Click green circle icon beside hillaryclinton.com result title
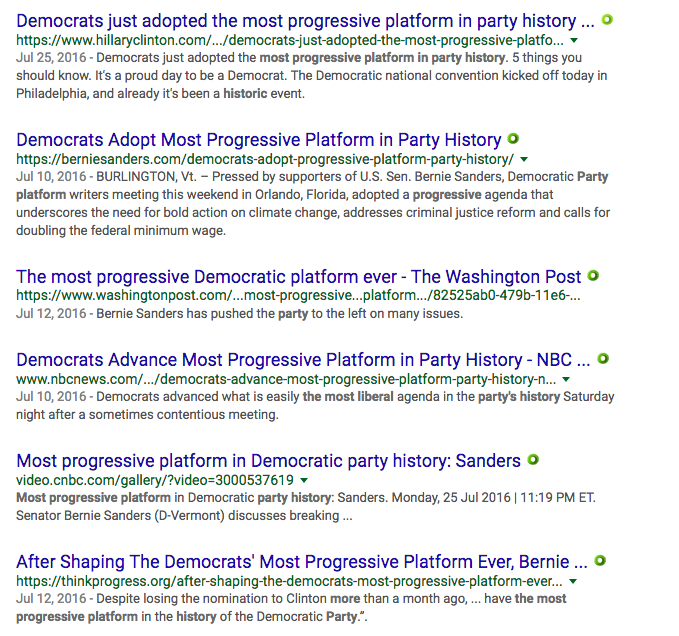Viewport: 679px width, 636px height. tap(607, 19)
